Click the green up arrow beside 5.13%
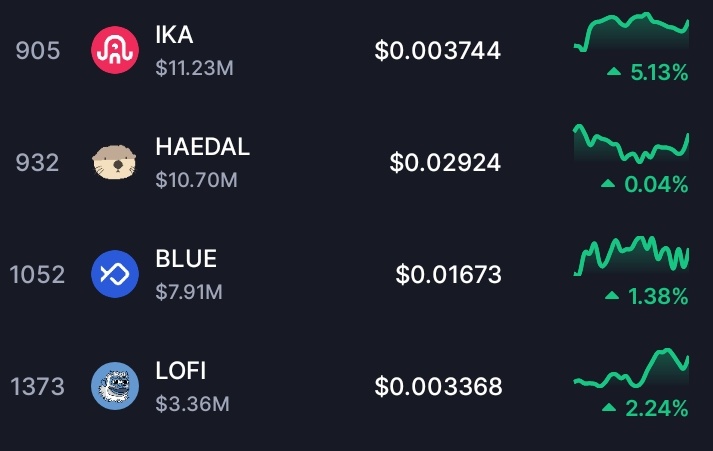 [614, 73]
